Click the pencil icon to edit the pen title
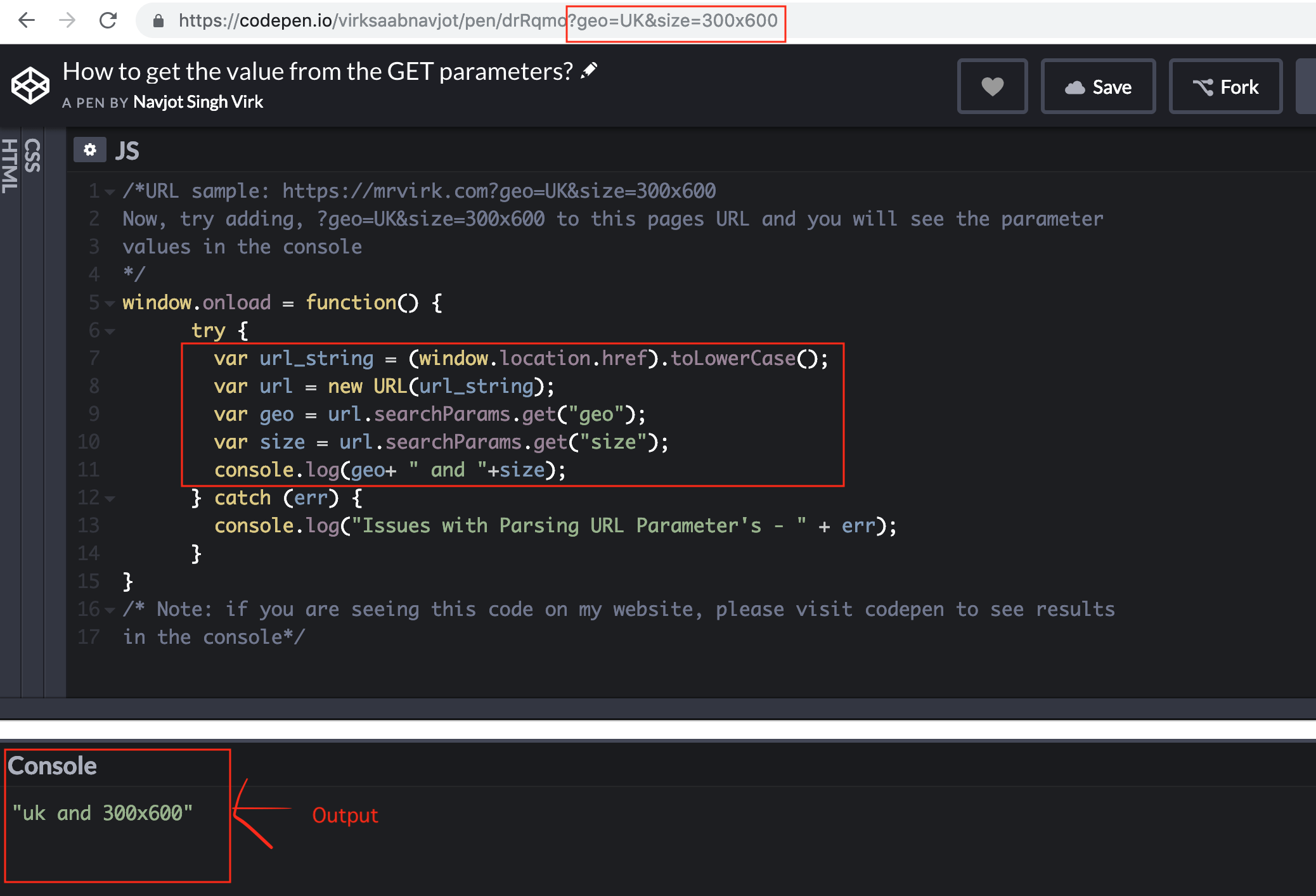 588,70
